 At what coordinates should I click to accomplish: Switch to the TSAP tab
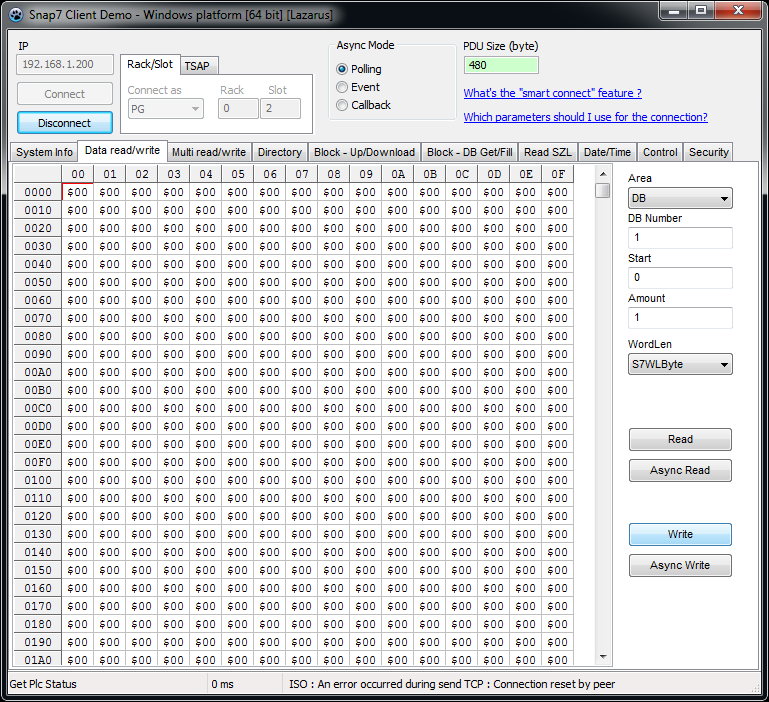(197, 66)
